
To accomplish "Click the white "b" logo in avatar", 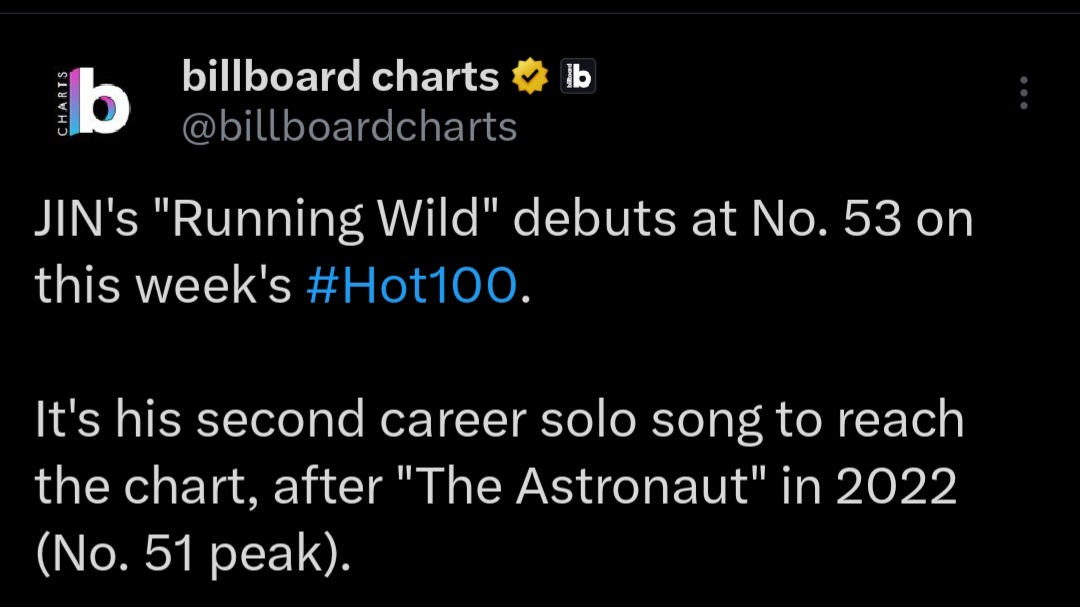I will pyautogui.click(x=102, y=101).
